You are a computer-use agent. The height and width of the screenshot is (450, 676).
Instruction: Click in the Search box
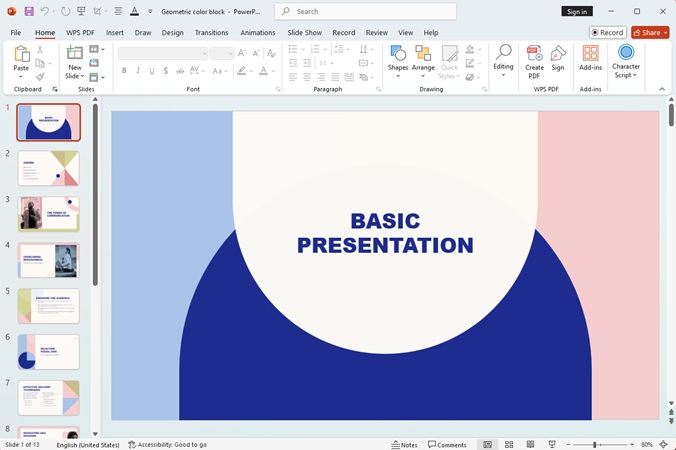coord(365,12)
